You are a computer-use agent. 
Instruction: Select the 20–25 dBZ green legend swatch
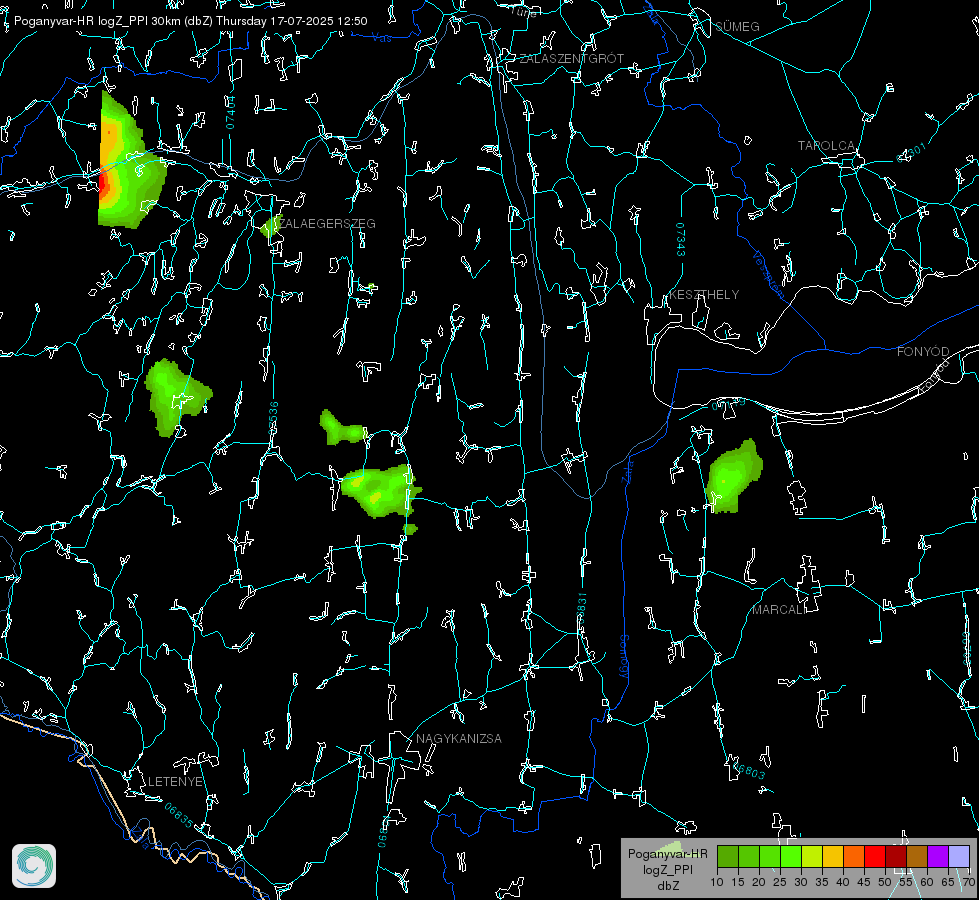[x=770, y=856]
